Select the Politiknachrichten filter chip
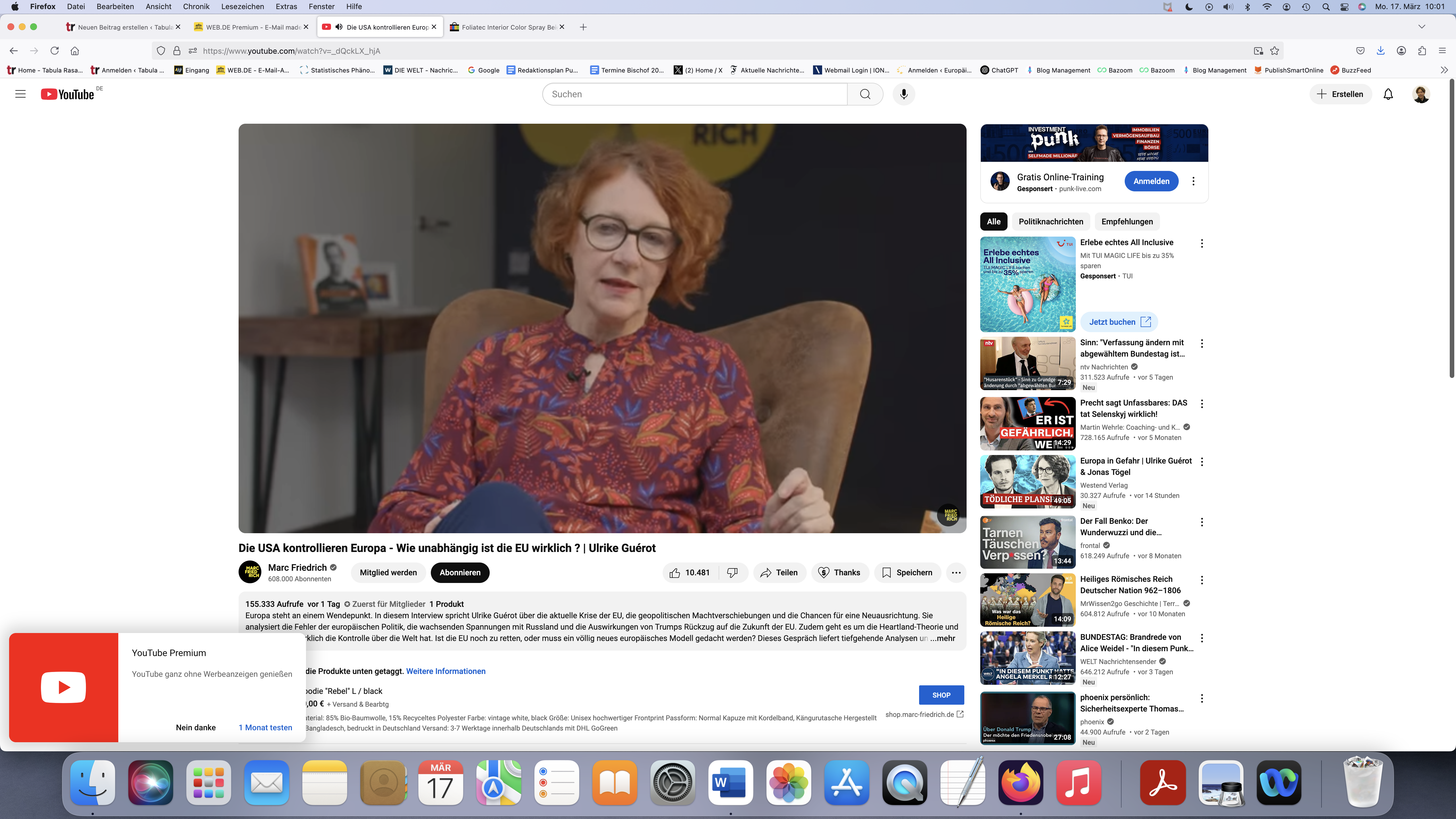Viewport: 1456px width, 819px height. 1051,222
